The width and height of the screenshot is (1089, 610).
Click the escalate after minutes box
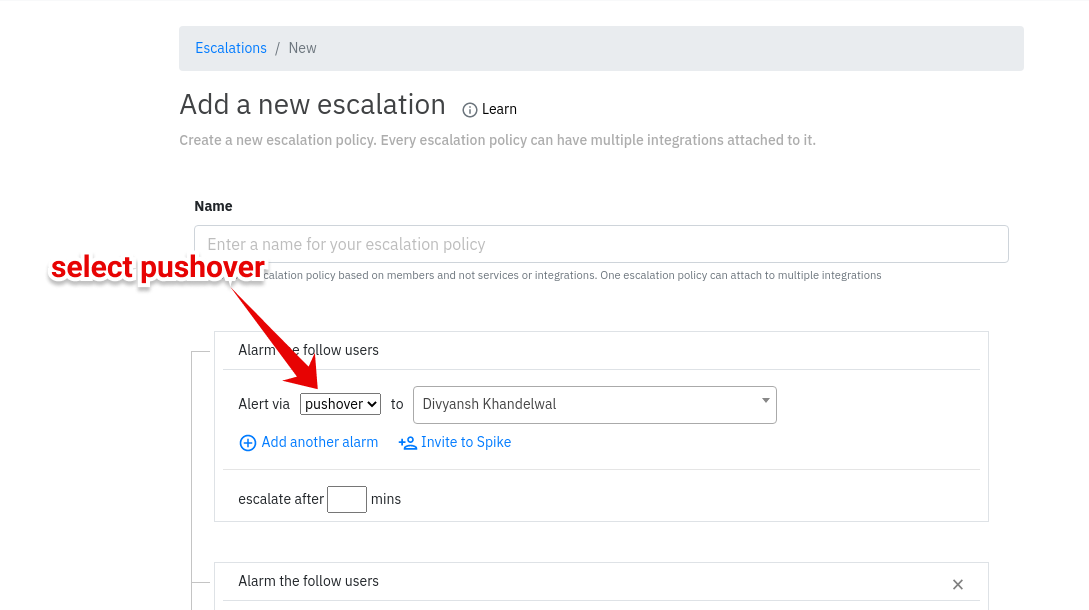[x=347, y=499]
